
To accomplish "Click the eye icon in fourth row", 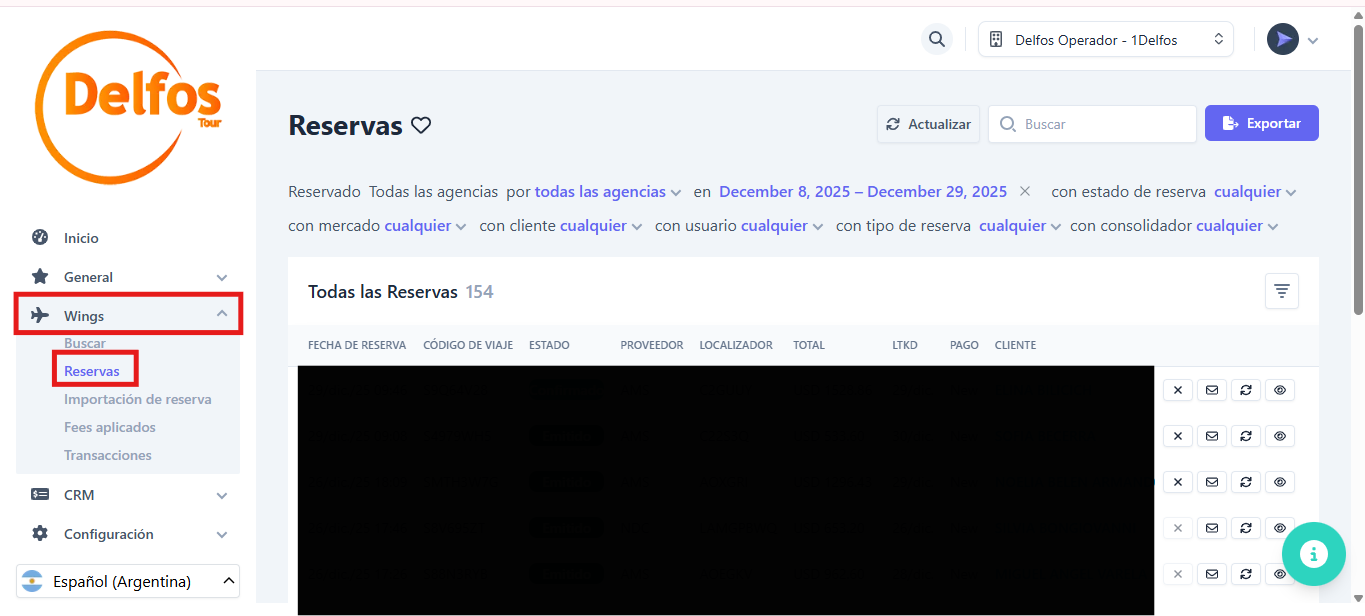I will click(1279, 528).
